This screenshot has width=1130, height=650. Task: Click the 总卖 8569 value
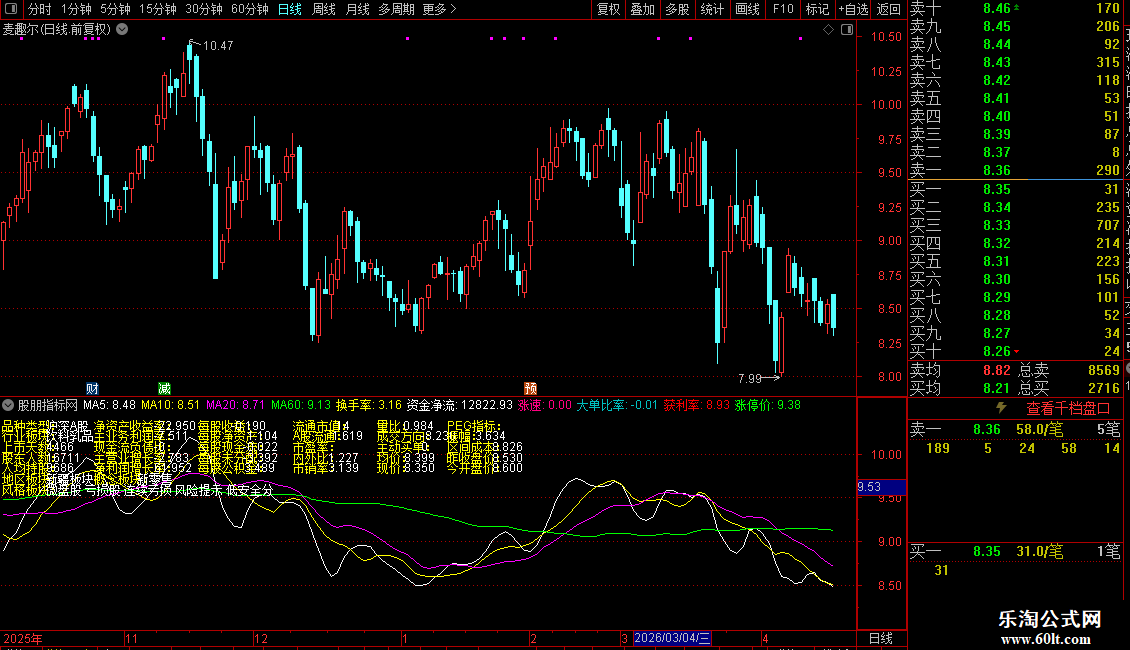[1103, 370]
